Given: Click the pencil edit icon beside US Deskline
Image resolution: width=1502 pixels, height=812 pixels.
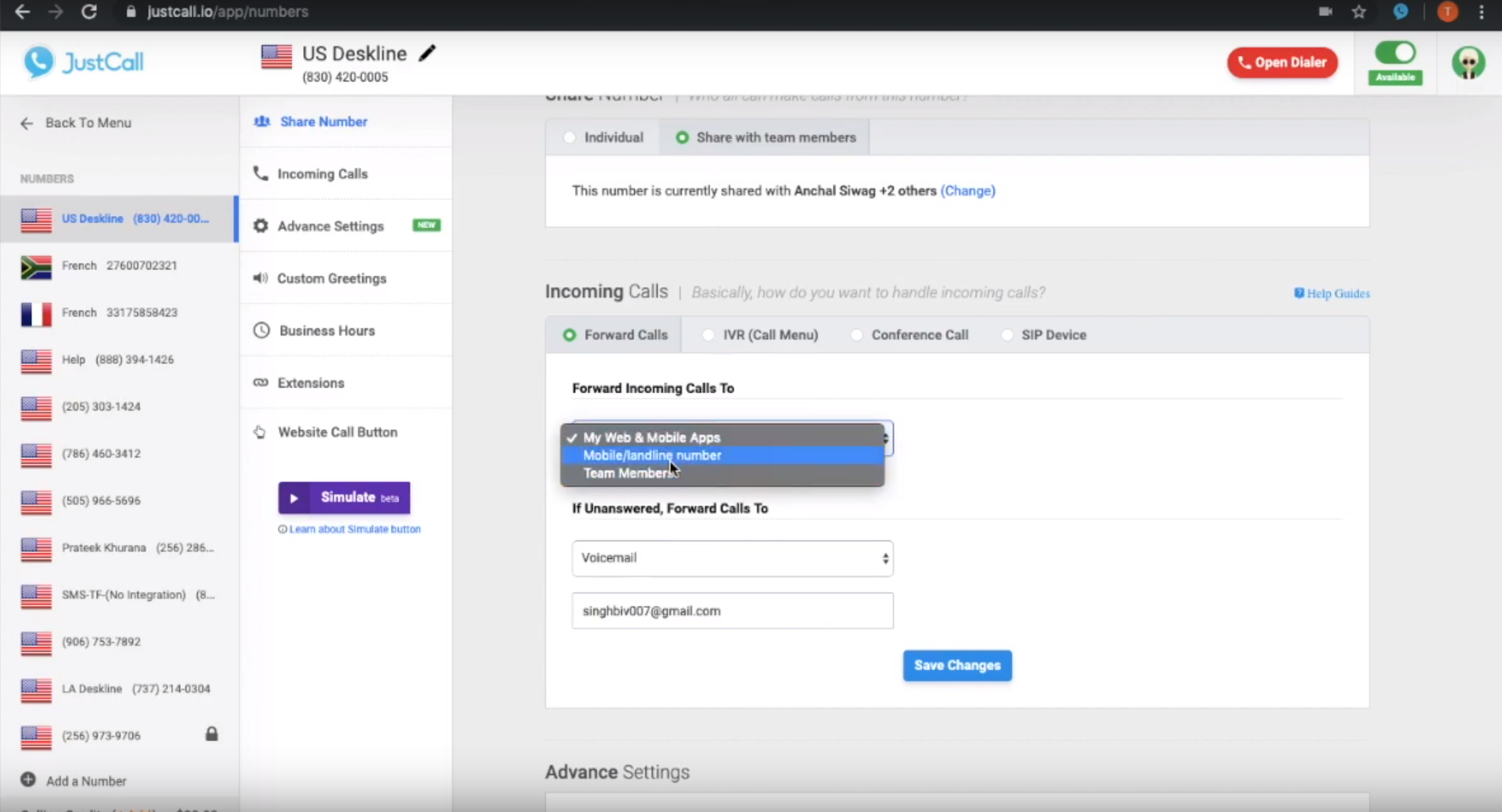Looking at the screenshot, I should [x=428, y=53].
